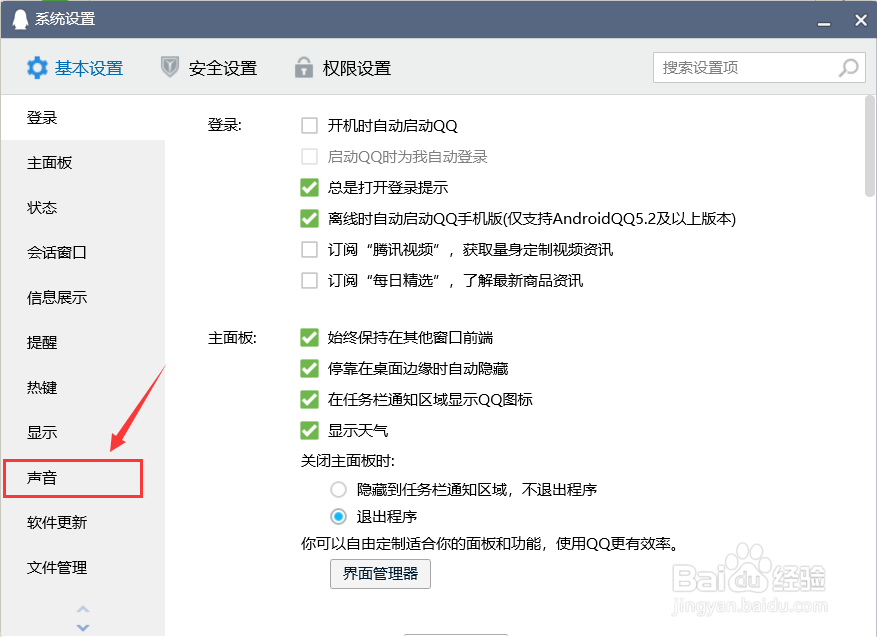Click the vertical scrollbar thumb on right
The height and width of the screenshot is (637, 877).
[x=870, y=147]
